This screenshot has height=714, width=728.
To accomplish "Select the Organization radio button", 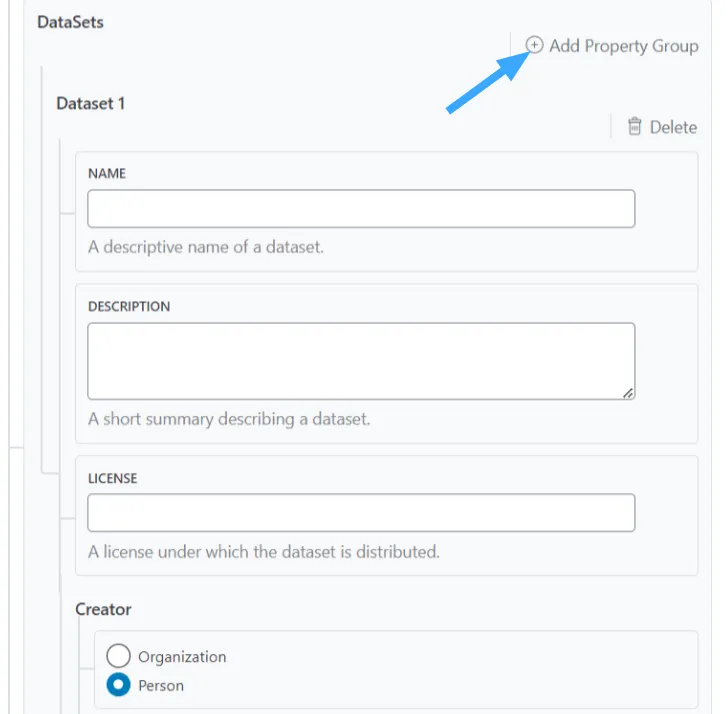I will point(118,656).
